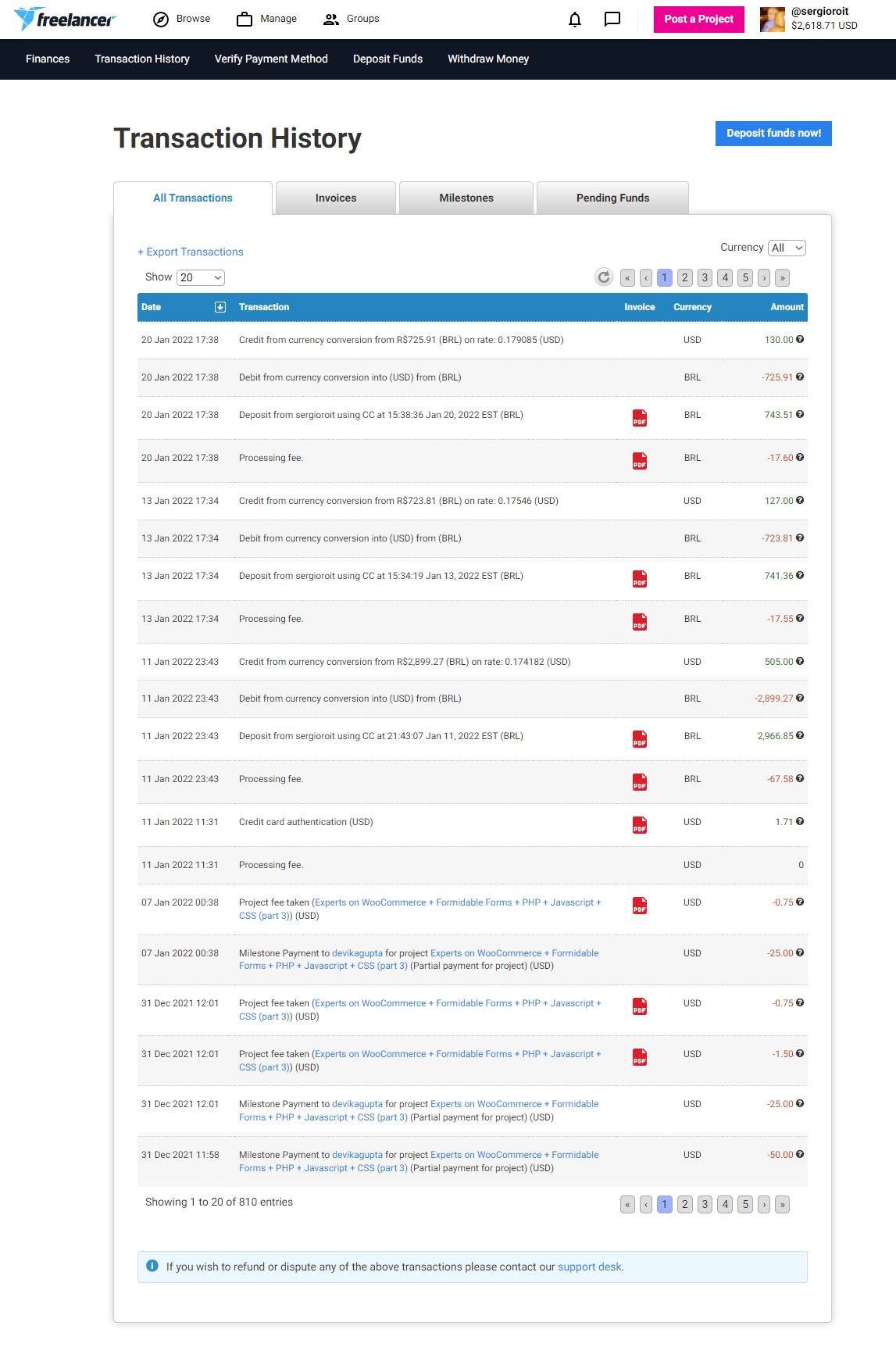Image resolution: width=896 pixels, height=1365 pixels.
Task: Click help icon next to amount 505.00
Action: (x=800, y=661)
